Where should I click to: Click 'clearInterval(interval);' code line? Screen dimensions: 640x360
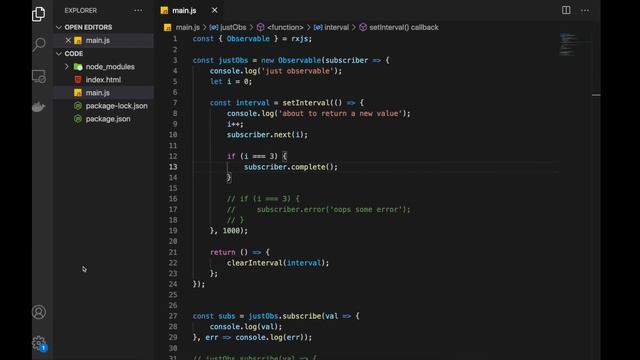278,263
